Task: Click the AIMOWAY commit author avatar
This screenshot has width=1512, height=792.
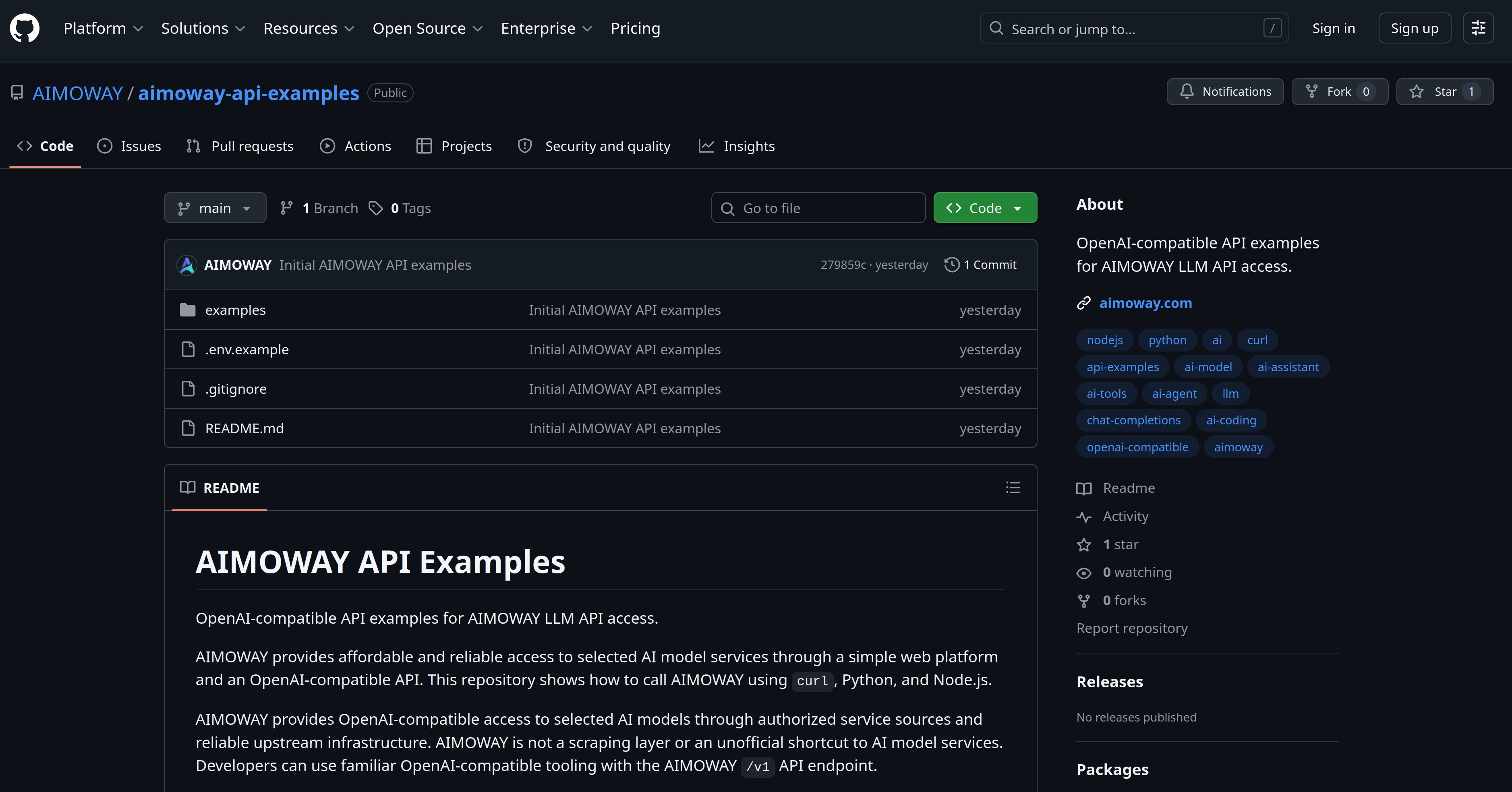Action: (x=186, y=265)
